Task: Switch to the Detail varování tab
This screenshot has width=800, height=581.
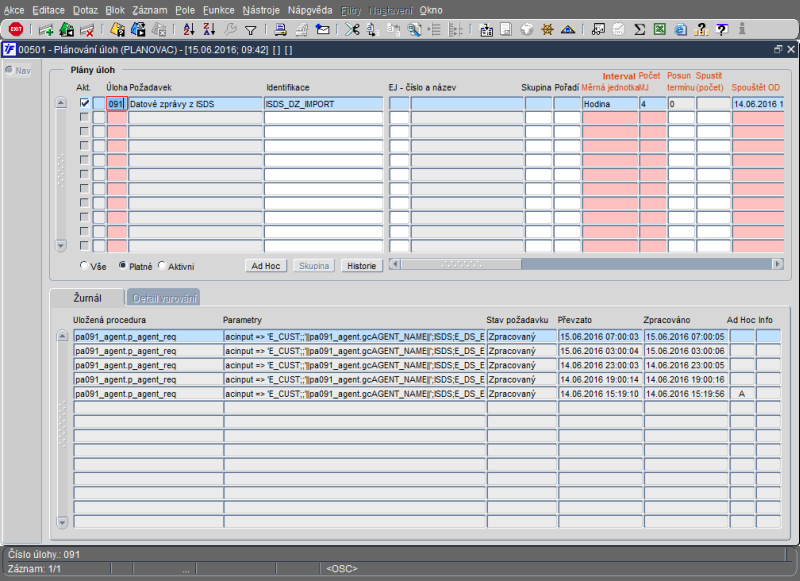Action: tap(164, 298)
